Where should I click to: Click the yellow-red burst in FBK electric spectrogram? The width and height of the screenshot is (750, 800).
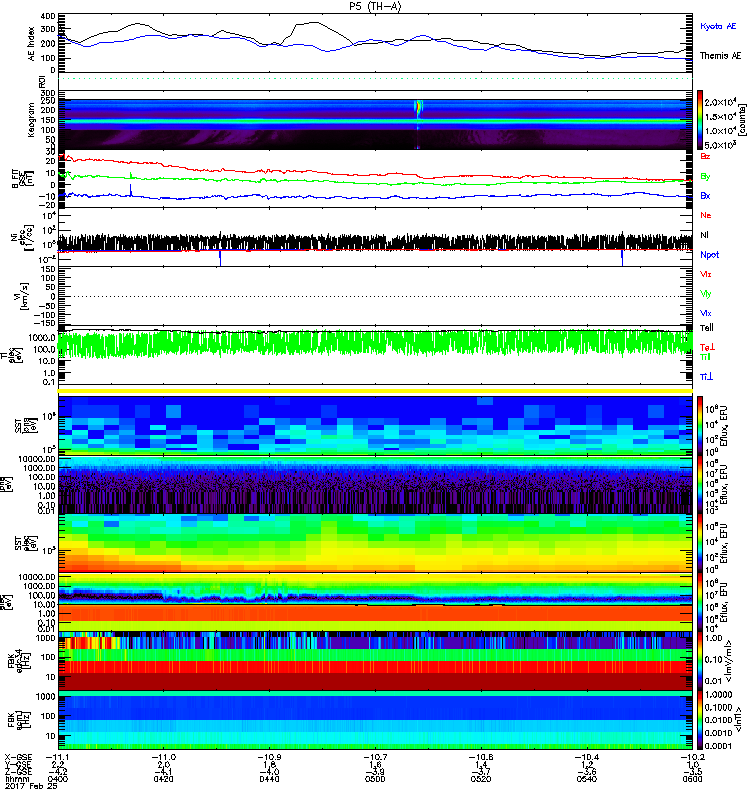tap(88, 642)
